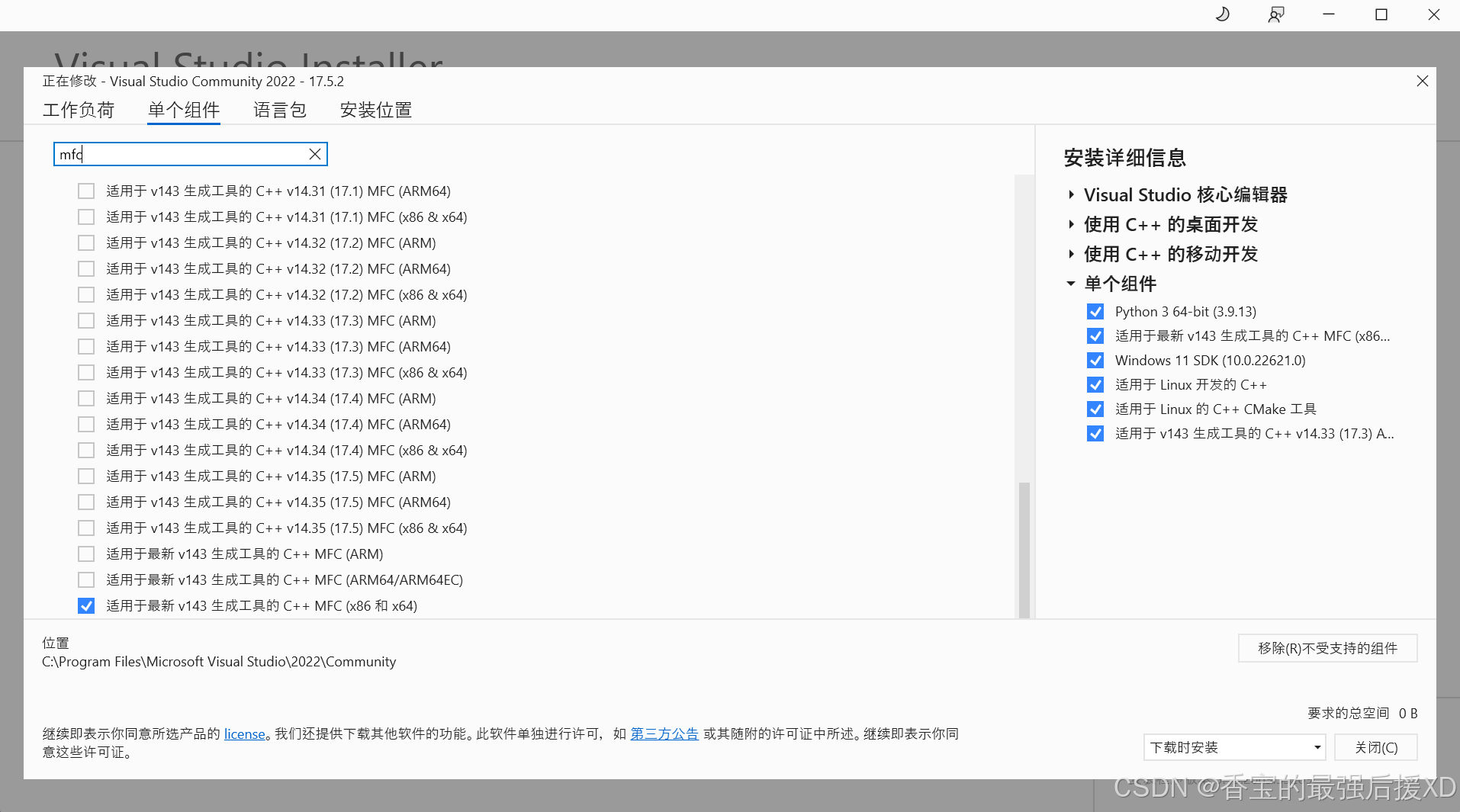Select the 单个组件 tab
Image resolution: width=1460 pixels, height=812 pixels.
point(184,110)
